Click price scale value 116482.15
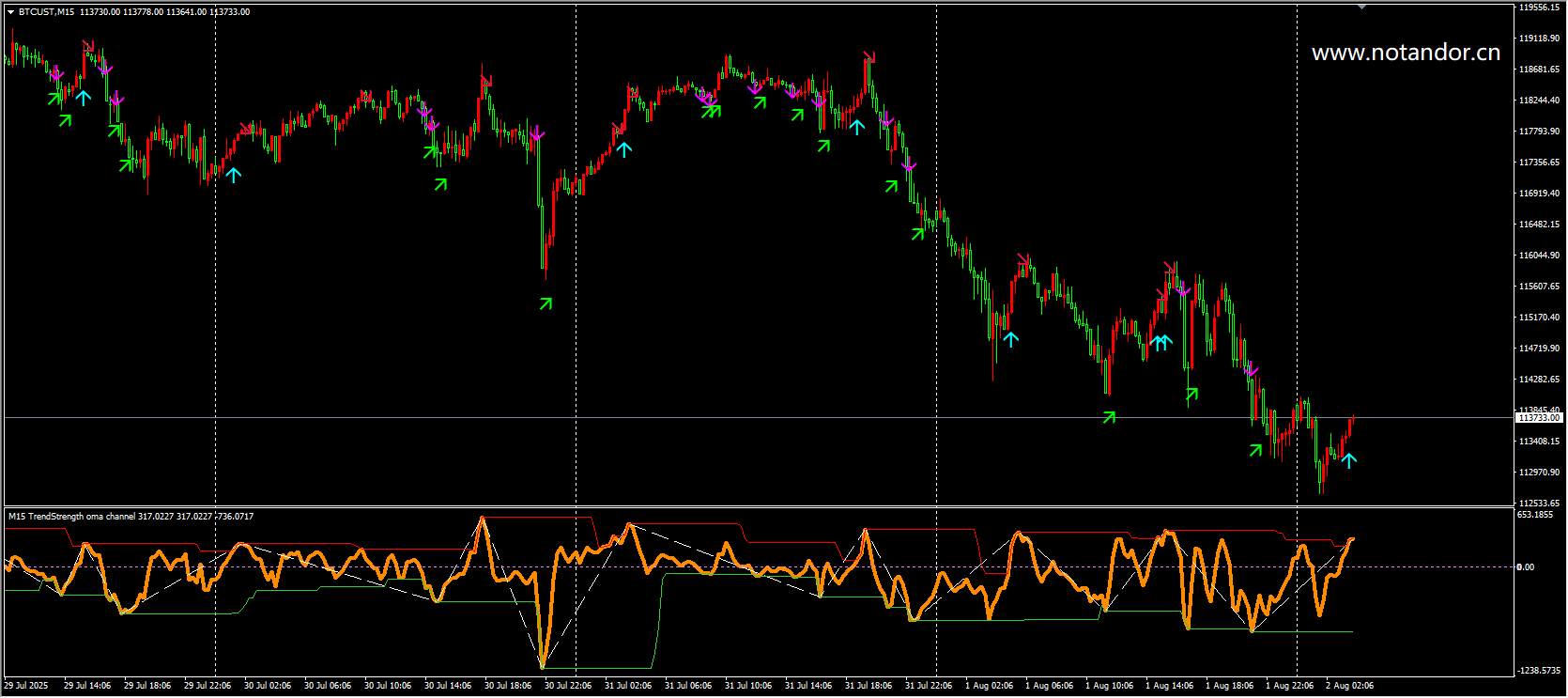 pyautogui.click(x=1540, y=225)
